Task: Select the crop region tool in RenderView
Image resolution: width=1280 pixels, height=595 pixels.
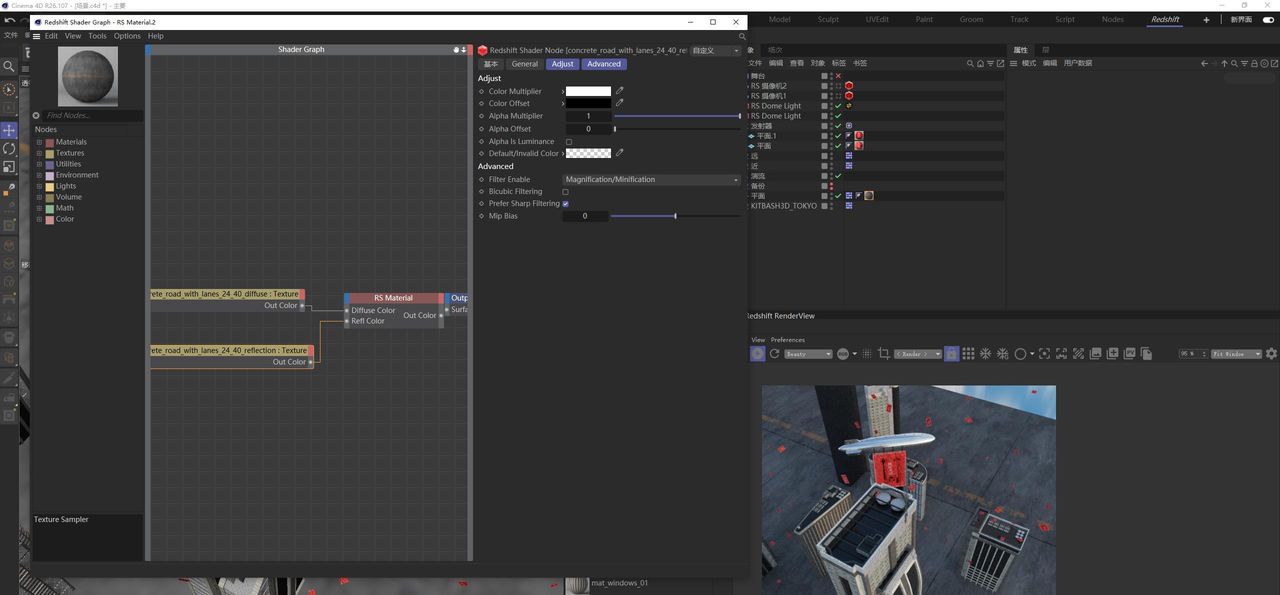Action: (883, 354)
